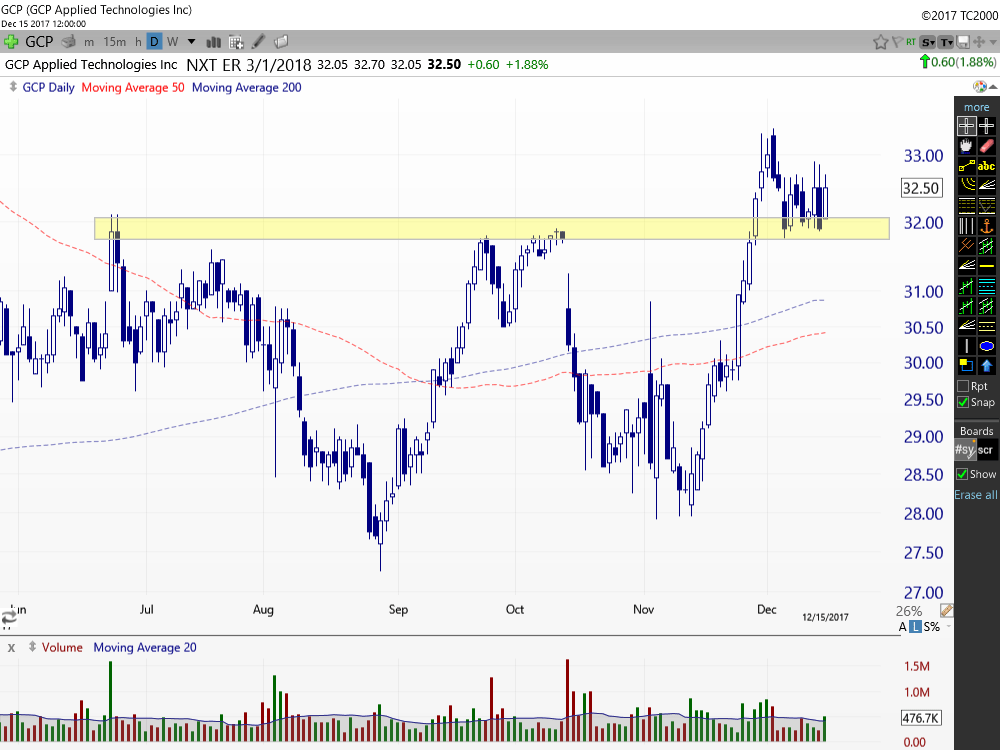Switch to the weekly W timeframe

(x=172, y=42)
